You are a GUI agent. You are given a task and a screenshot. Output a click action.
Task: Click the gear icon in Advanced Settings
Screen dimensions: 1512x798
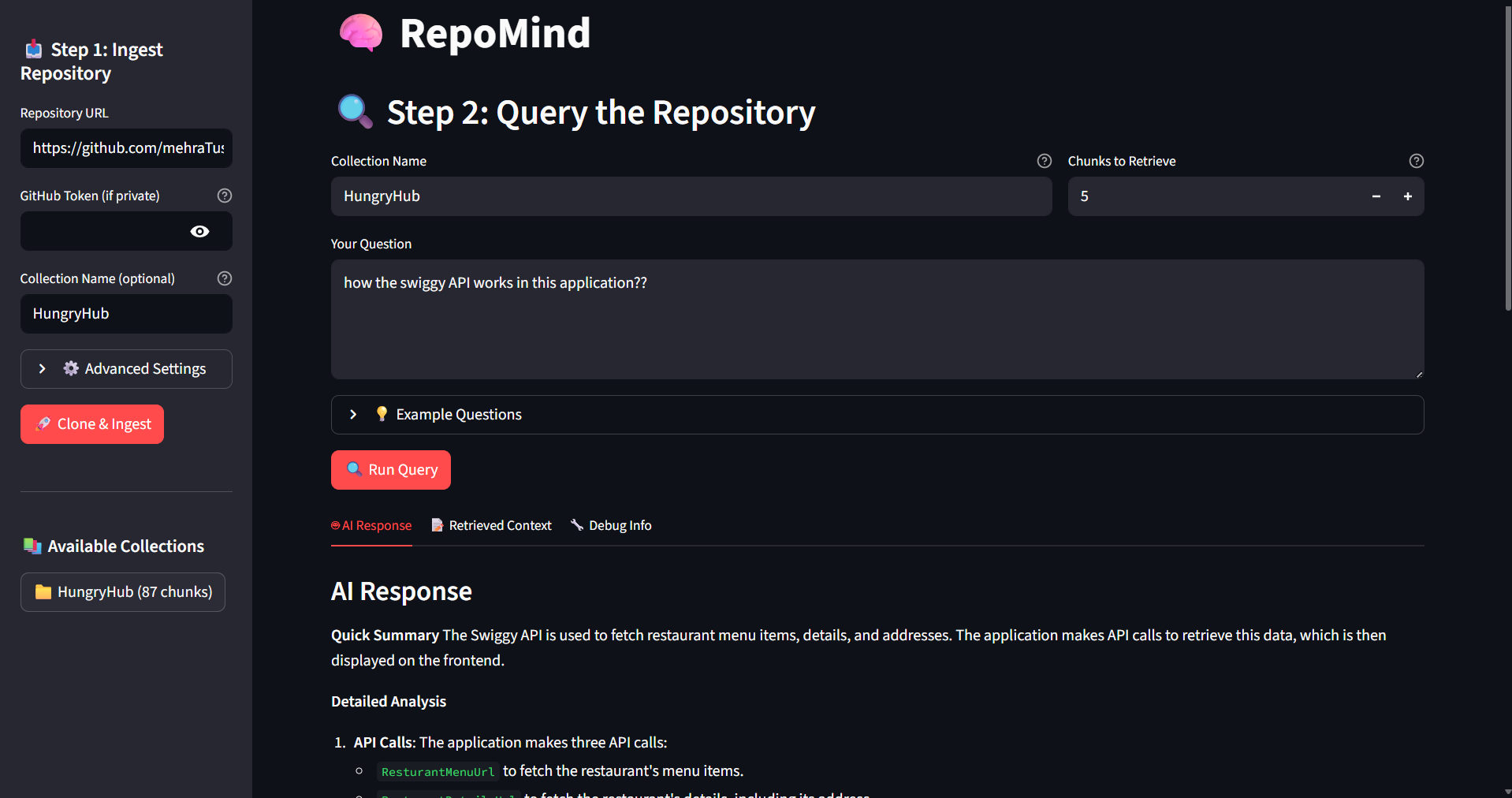(71, 368)
